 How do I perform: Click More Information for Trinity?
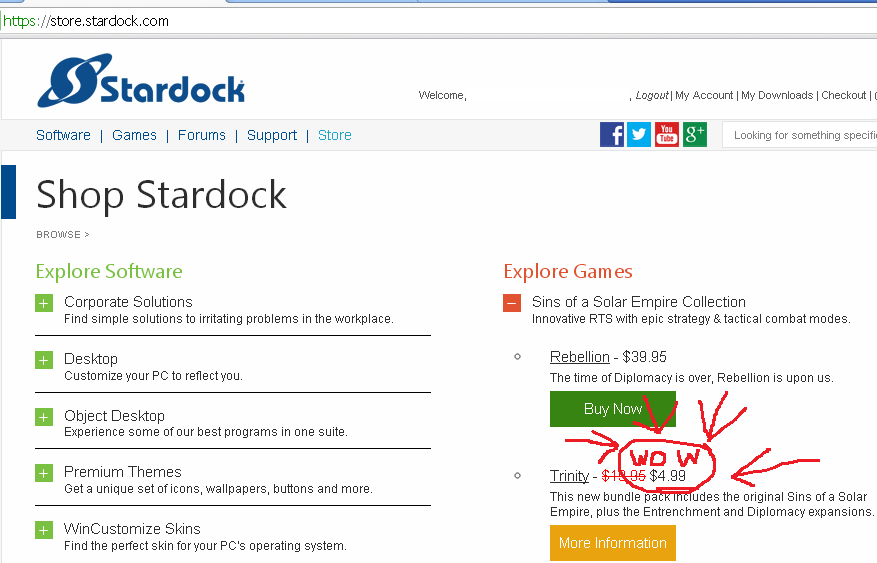[612, 543]
